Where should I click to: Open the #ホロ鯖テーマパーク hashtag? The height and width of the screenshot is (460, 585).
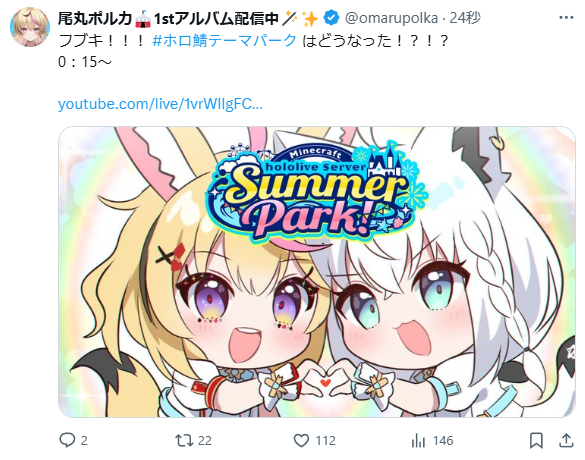point(224,40)
